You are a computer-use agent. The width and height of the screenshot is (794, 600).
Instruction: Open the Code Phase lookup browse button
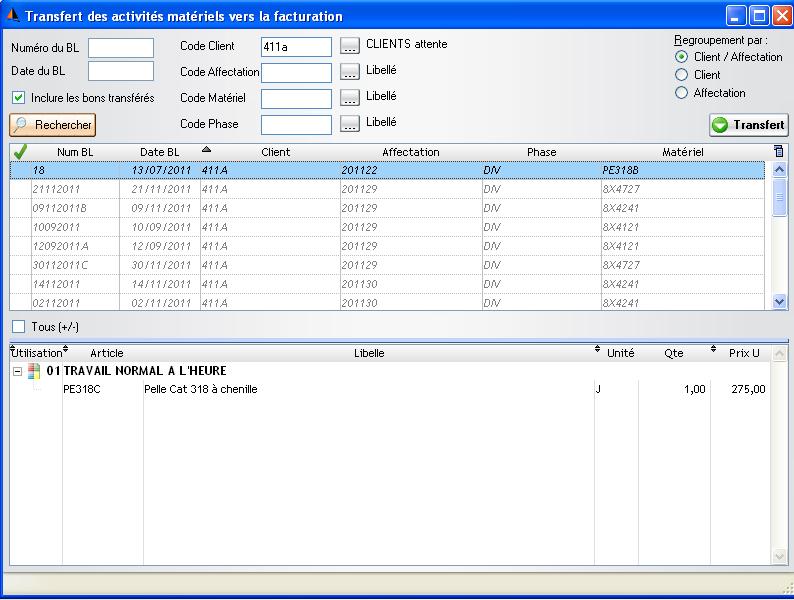pos(349,124)
